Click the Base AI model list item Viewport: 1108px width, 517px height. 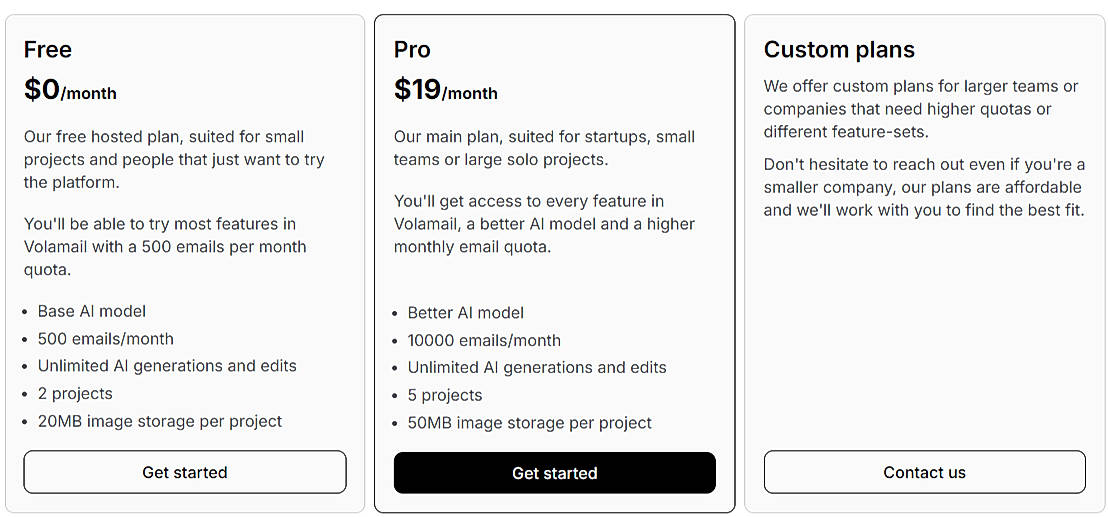pyautogui.click(x=92, y=311)
